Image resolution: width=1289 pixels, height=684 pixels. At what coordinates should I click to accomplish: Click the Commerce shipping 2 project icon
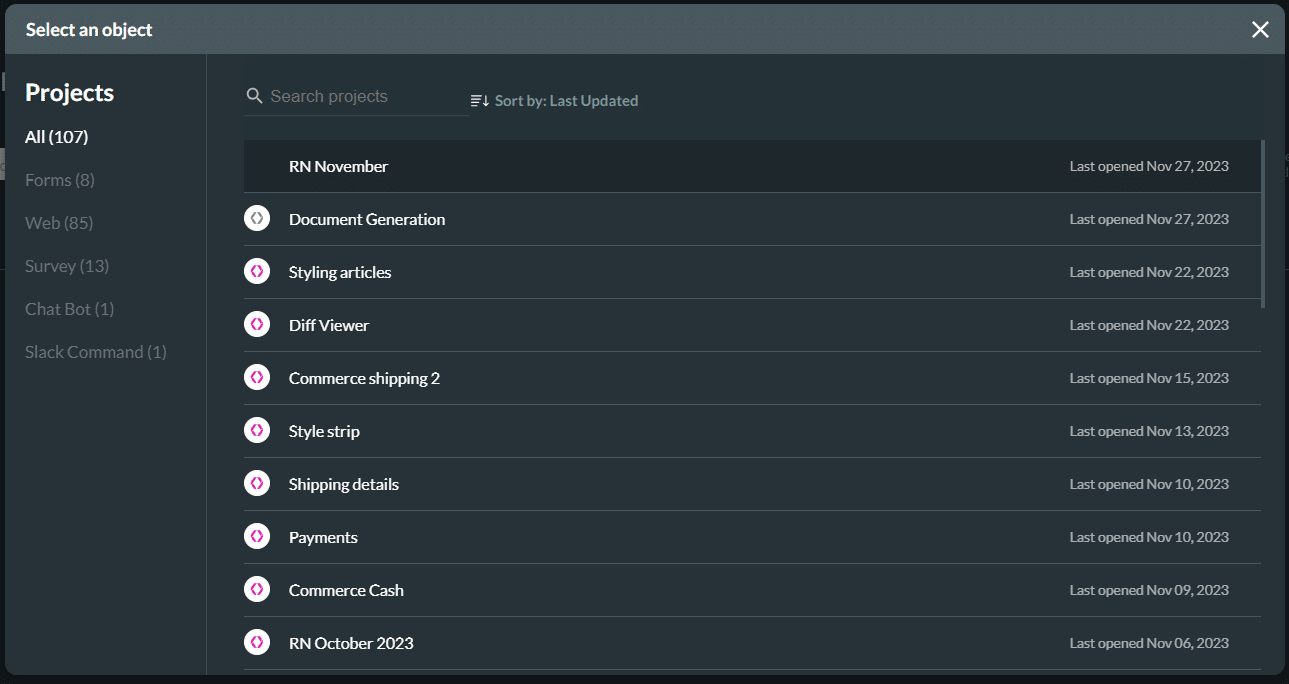coord(257,377)
